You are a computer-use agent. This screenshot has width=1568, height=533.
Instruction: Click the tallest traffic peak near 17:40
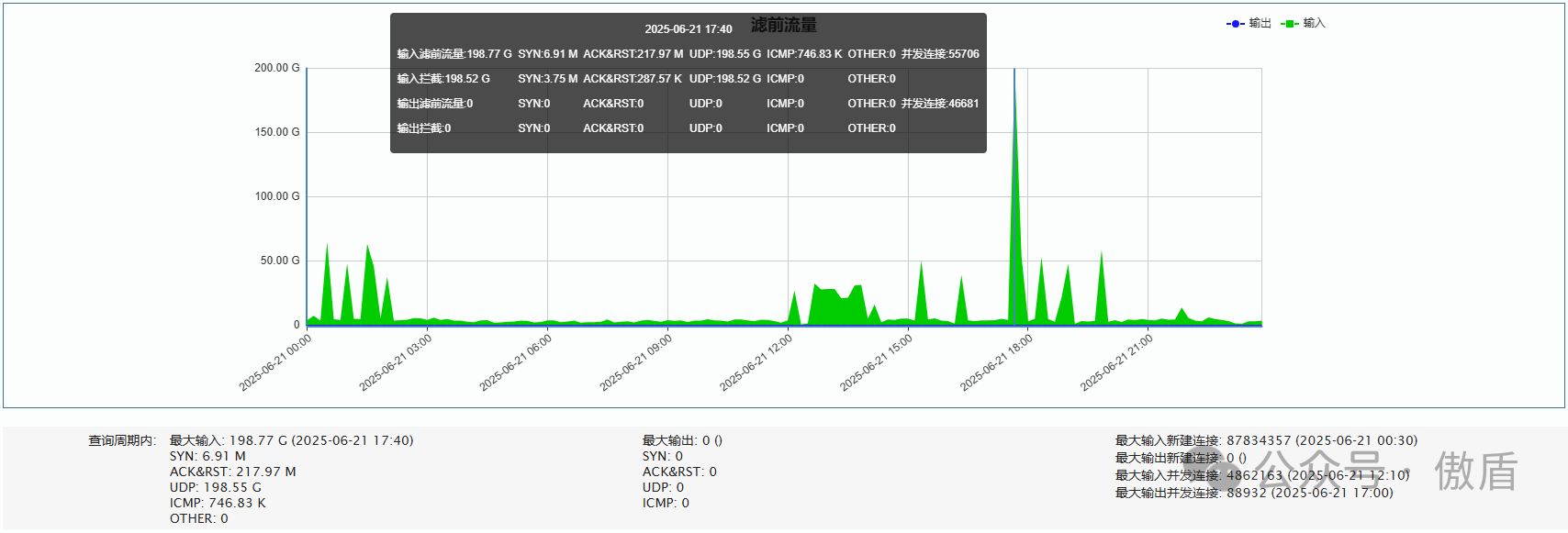pyautogui.click(x=1014, y=83)
